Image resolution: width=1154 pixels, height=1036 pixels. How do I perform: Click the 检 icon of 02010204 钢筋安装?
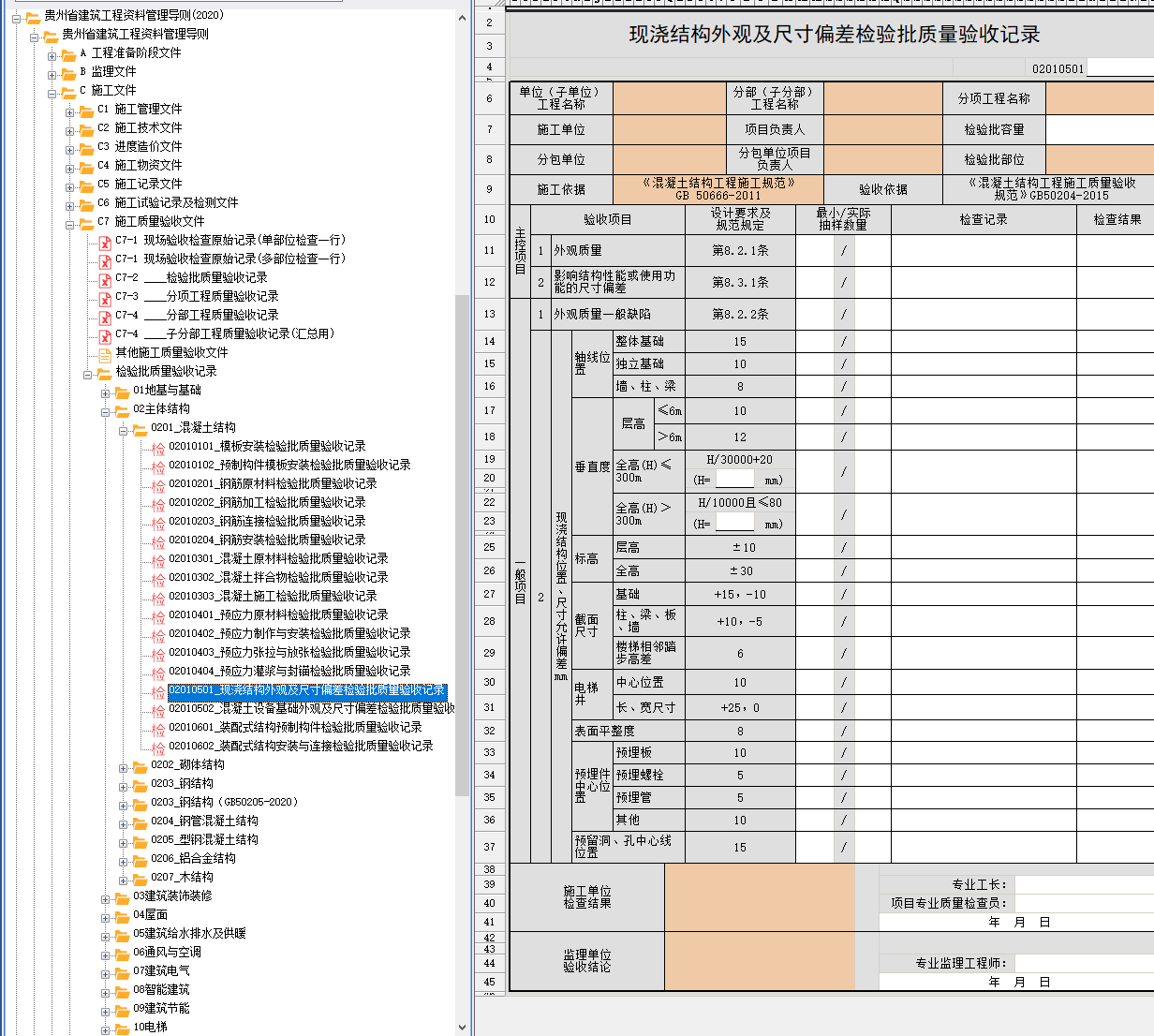158,541
